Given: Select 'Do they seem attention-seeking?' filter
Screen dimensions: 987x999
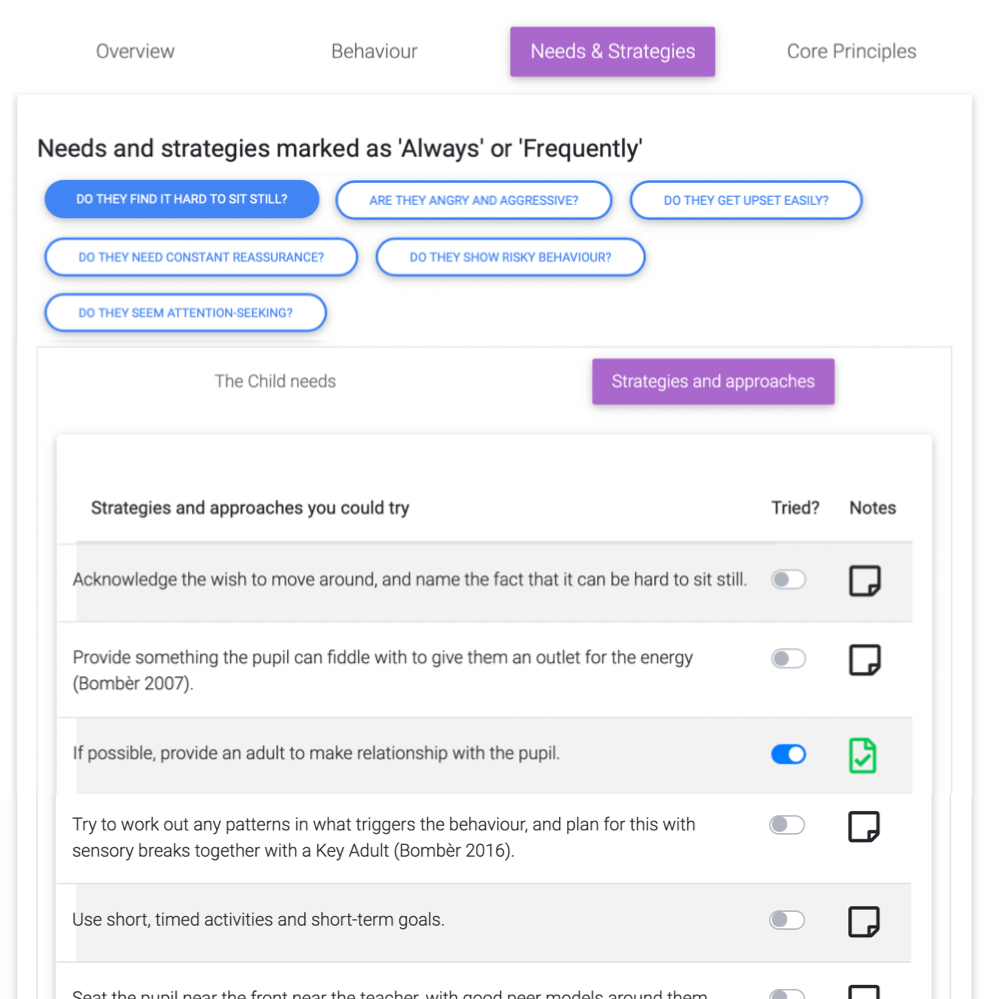Looking at the screenshot, I should pos(185,313).
